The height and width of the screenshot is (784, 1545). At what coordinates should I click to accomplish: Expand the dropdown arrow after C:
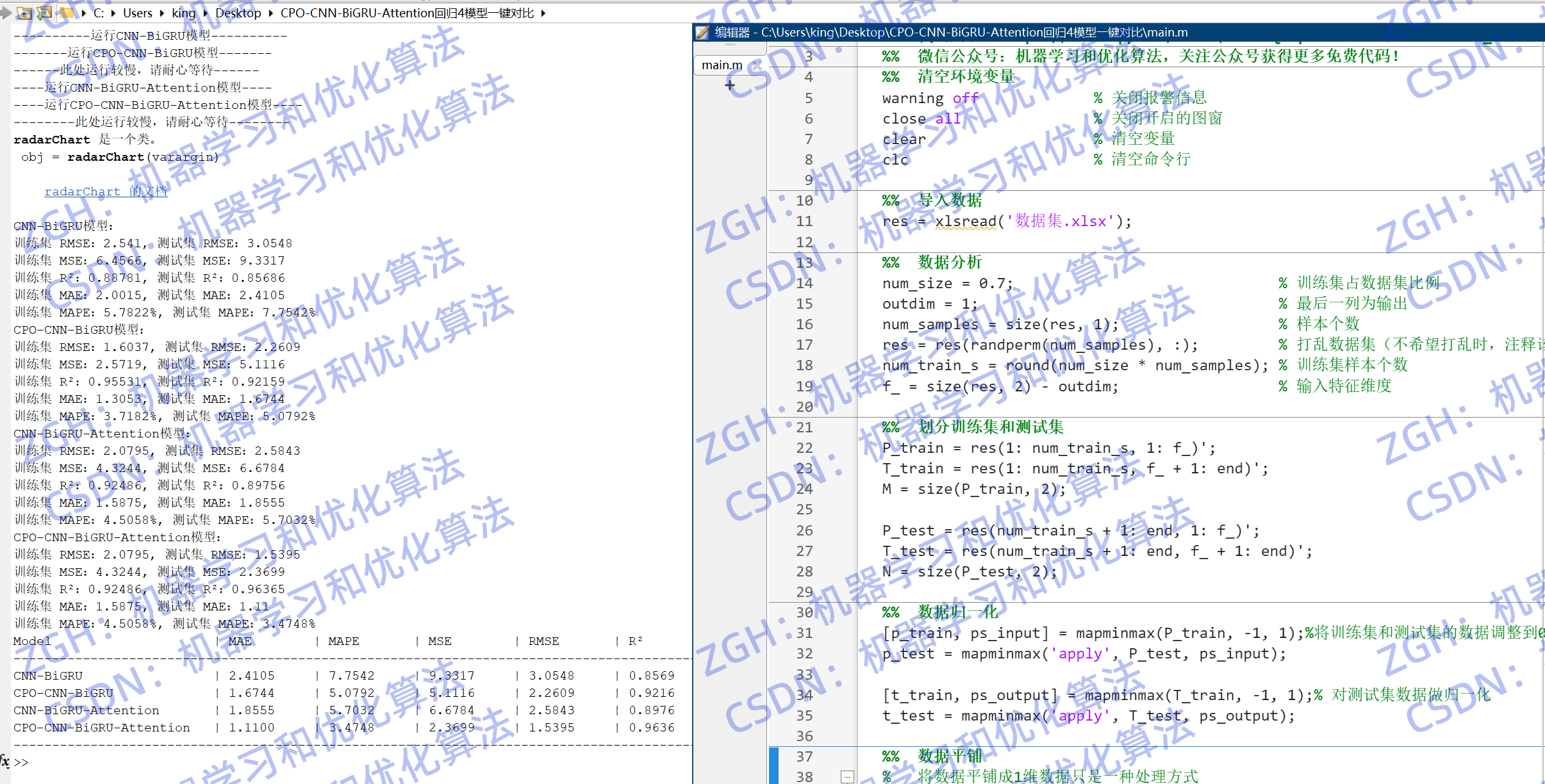113,13
